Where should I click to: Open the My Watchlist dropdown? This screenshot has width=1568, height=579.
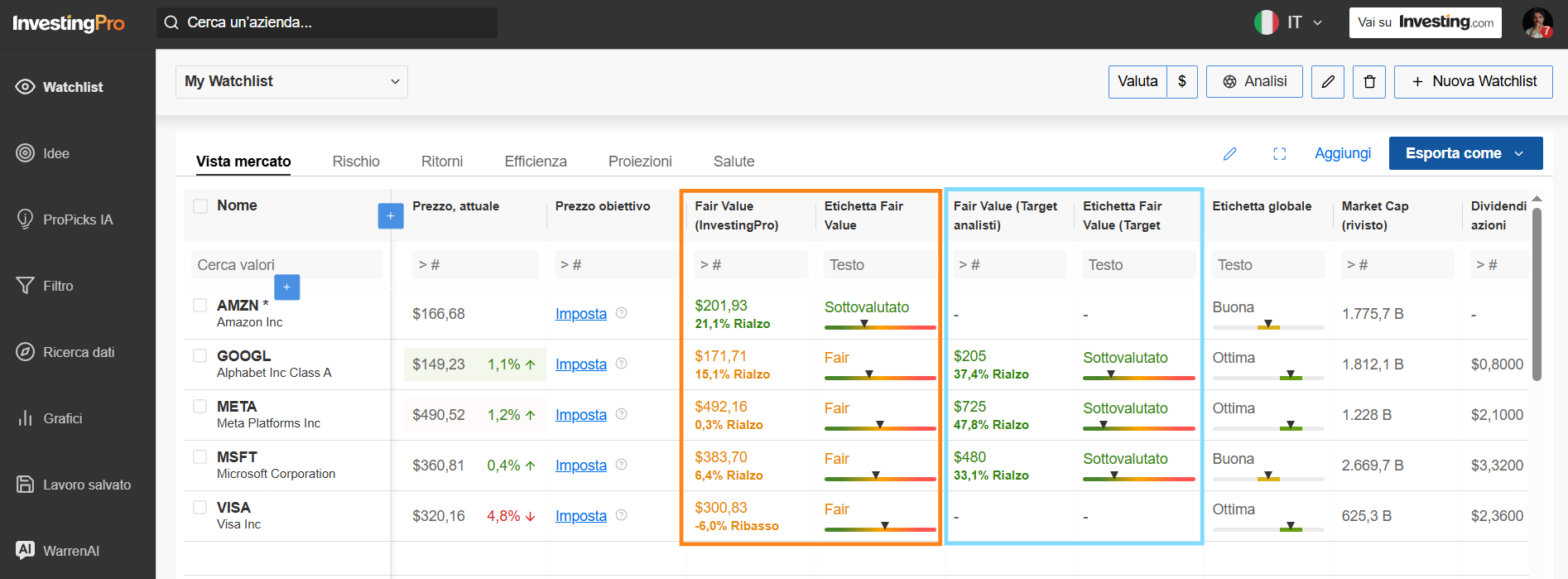(x=291, y=82)
